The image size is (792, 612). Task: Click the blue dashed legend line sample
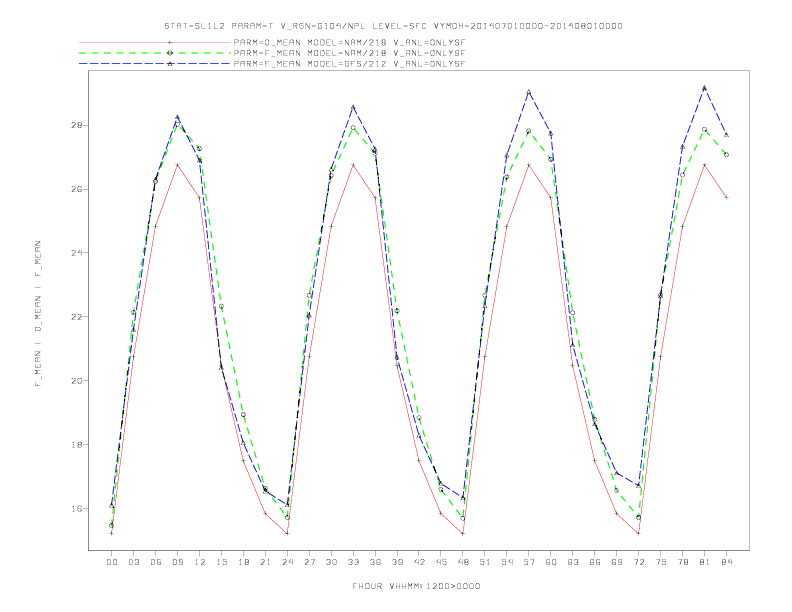point(155,64)
